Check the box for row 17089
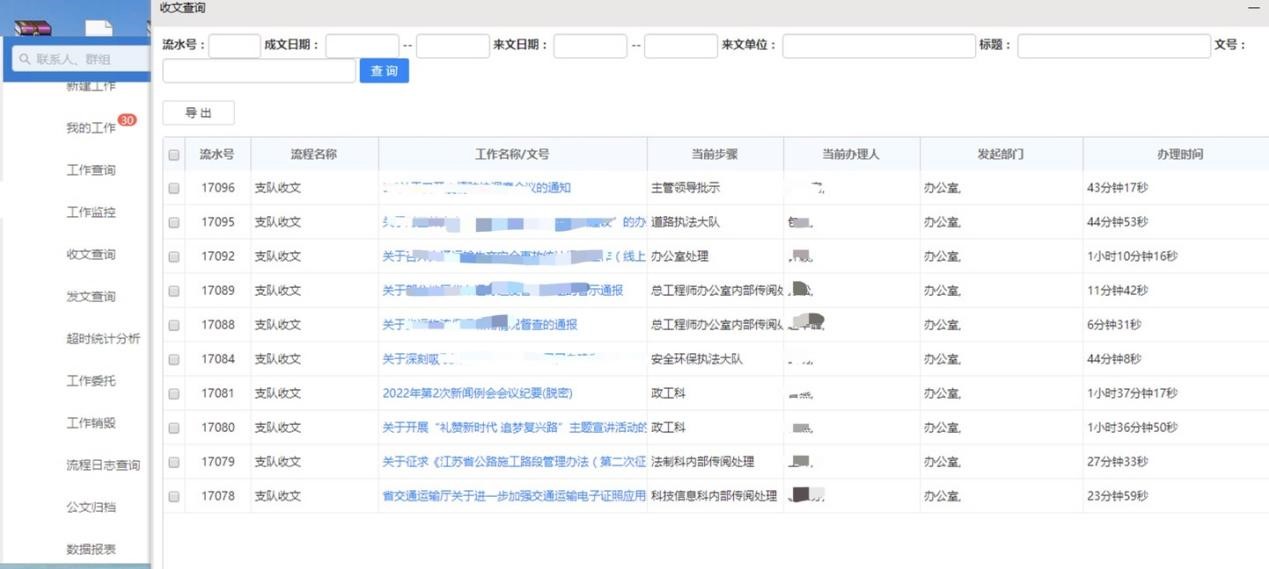1269x569 pixels. click(x=174, y=291)
